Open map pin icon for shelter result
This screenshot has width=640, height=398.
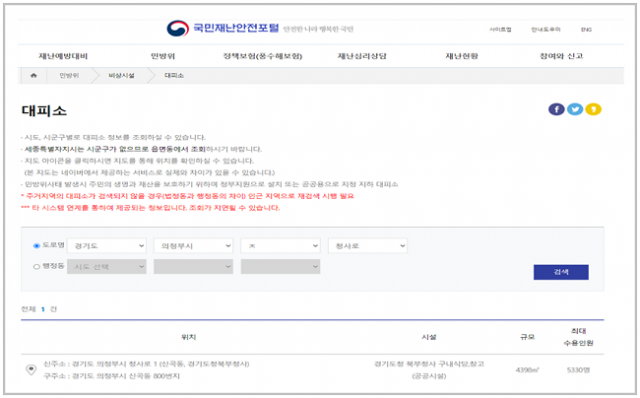click(31, 370)
